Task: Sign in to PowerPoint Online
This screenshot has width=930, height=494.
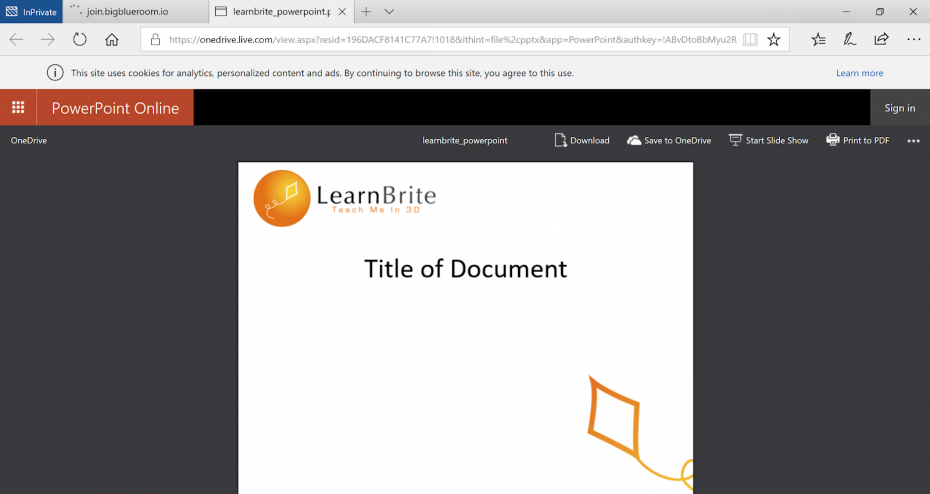Action: click(x=900, y=108)
